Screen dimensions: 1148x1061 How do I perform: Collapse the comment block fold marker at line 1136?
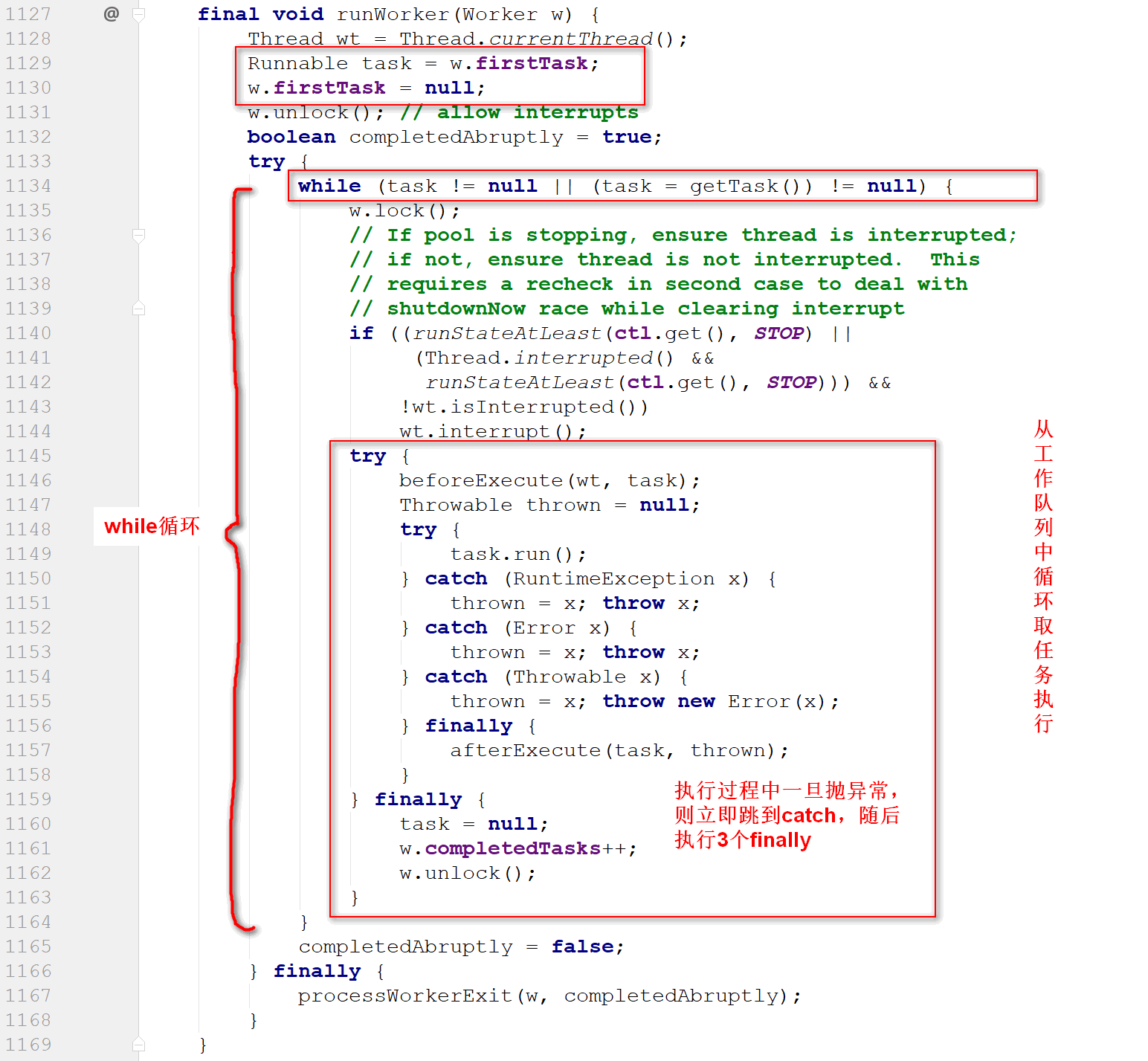(x=138, y=235)
